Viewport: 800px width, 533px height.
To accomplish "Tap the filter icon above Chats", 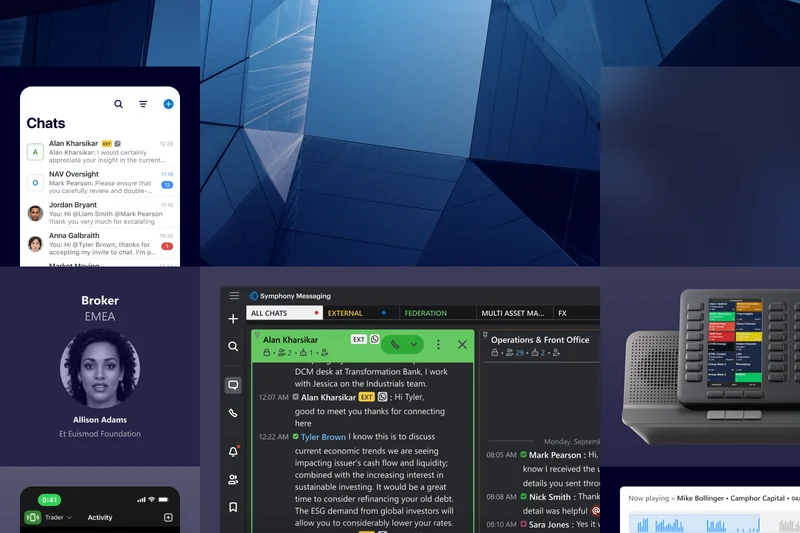I will tap(143, 104).
